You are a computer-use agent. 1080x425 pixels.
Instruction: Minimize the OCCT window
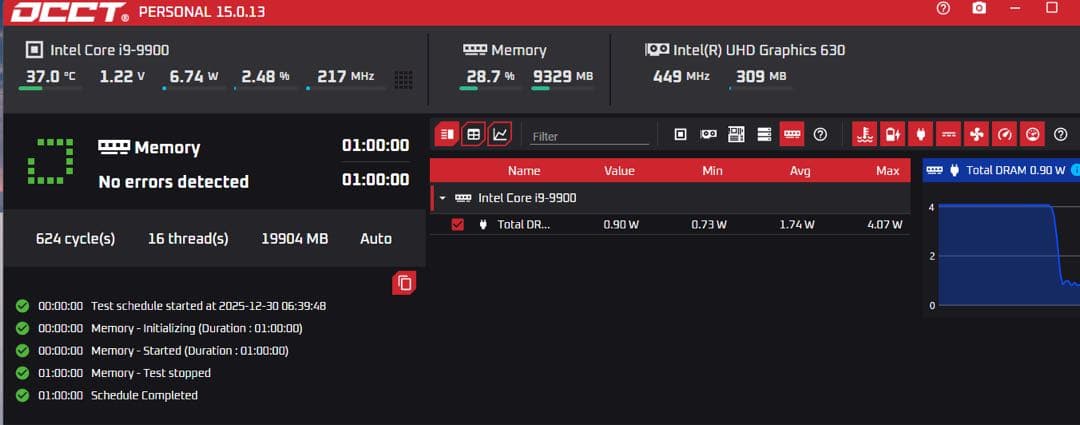coord(1015,8)
